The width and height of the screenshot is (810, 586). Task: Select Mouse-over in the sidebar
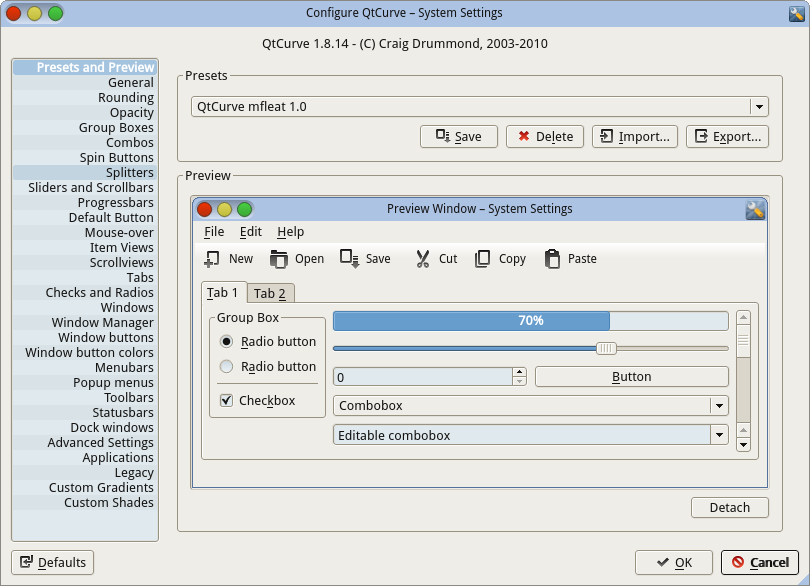point(85,233)
